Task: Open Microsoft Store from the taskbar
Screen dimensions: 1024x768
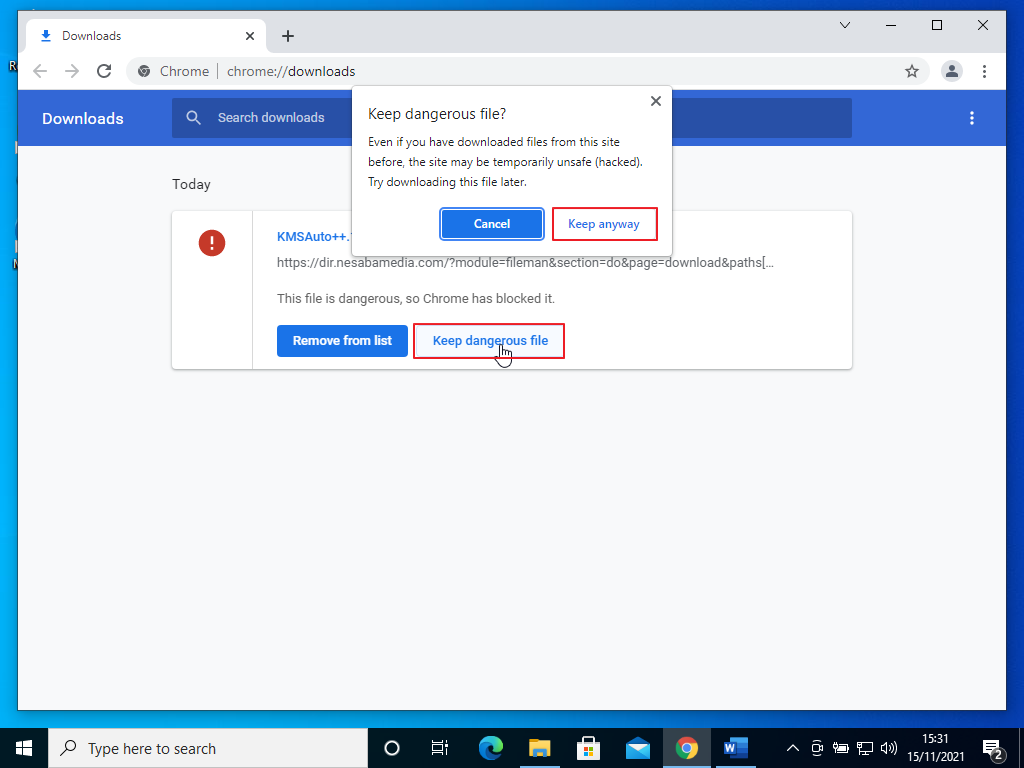Action: coord(588,748)
